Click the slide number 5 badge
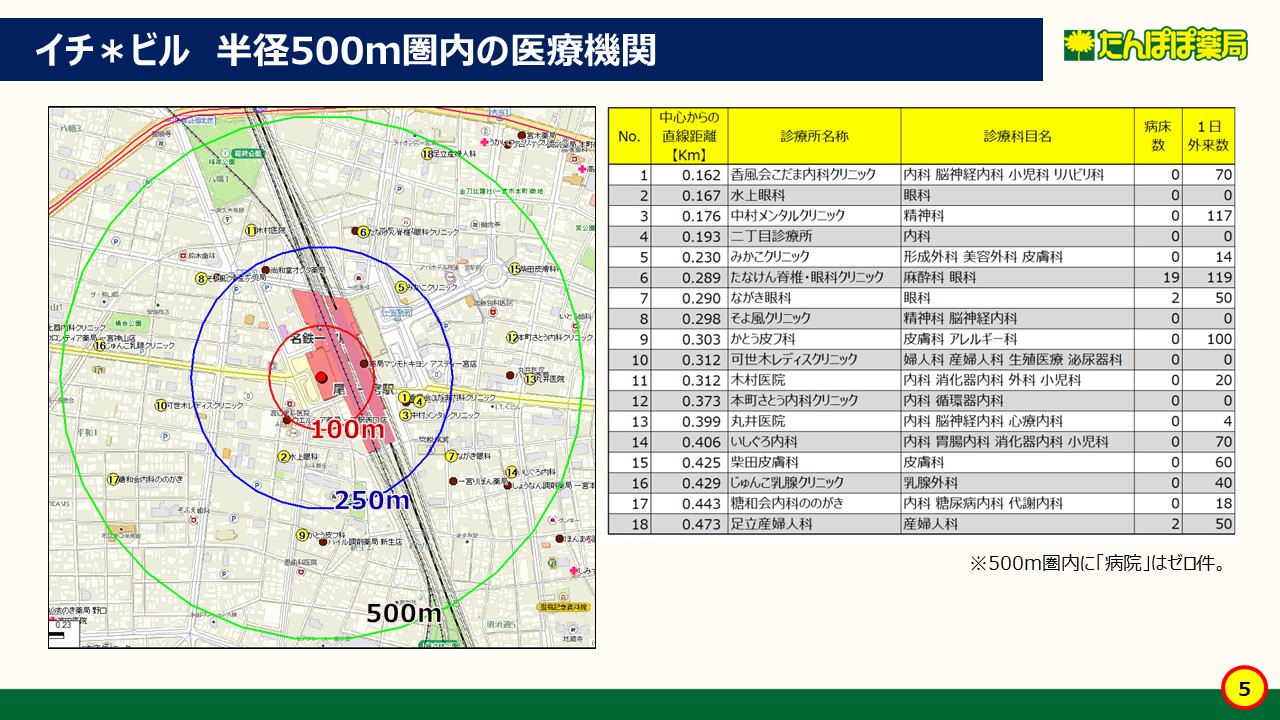The width and height of the screenshot is (1280, 720). pyautogui.click(x=1244, y=688)
